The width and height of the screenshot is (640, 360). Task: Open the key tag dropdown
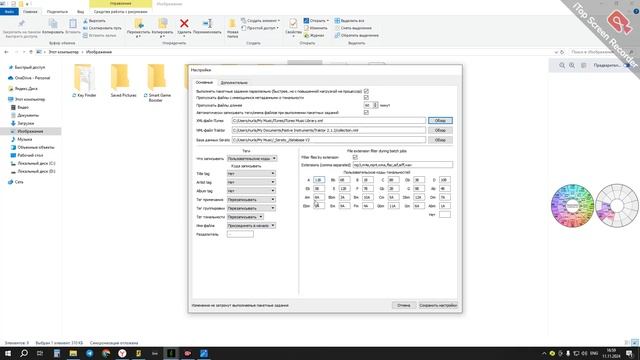(245, 217)
